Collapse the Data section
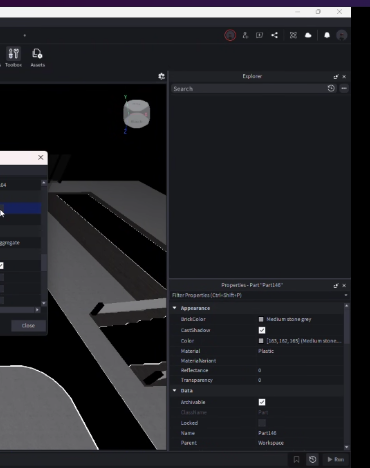370x468 pixels. click(x=175, y=390)
